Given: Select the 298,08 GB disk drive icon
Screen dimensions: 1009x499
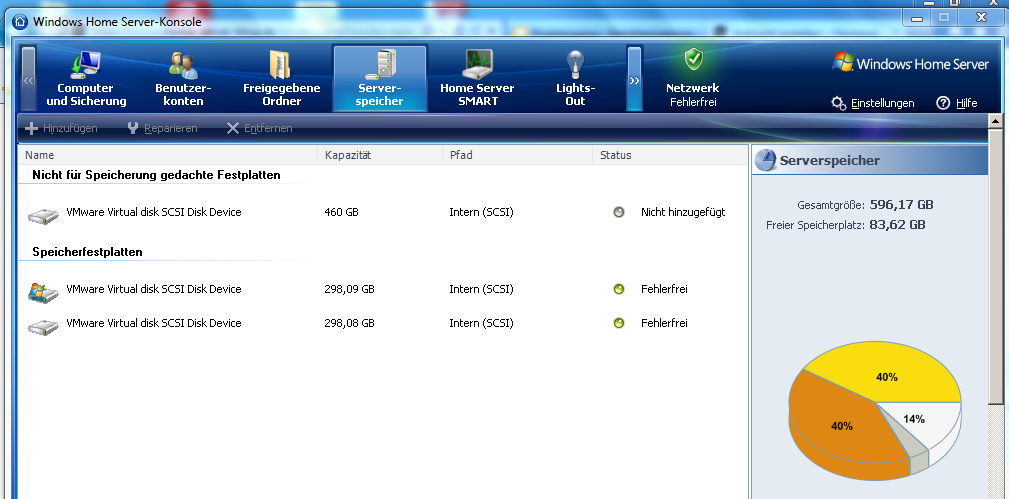Looking at the screenshot, I should (43, 326).
